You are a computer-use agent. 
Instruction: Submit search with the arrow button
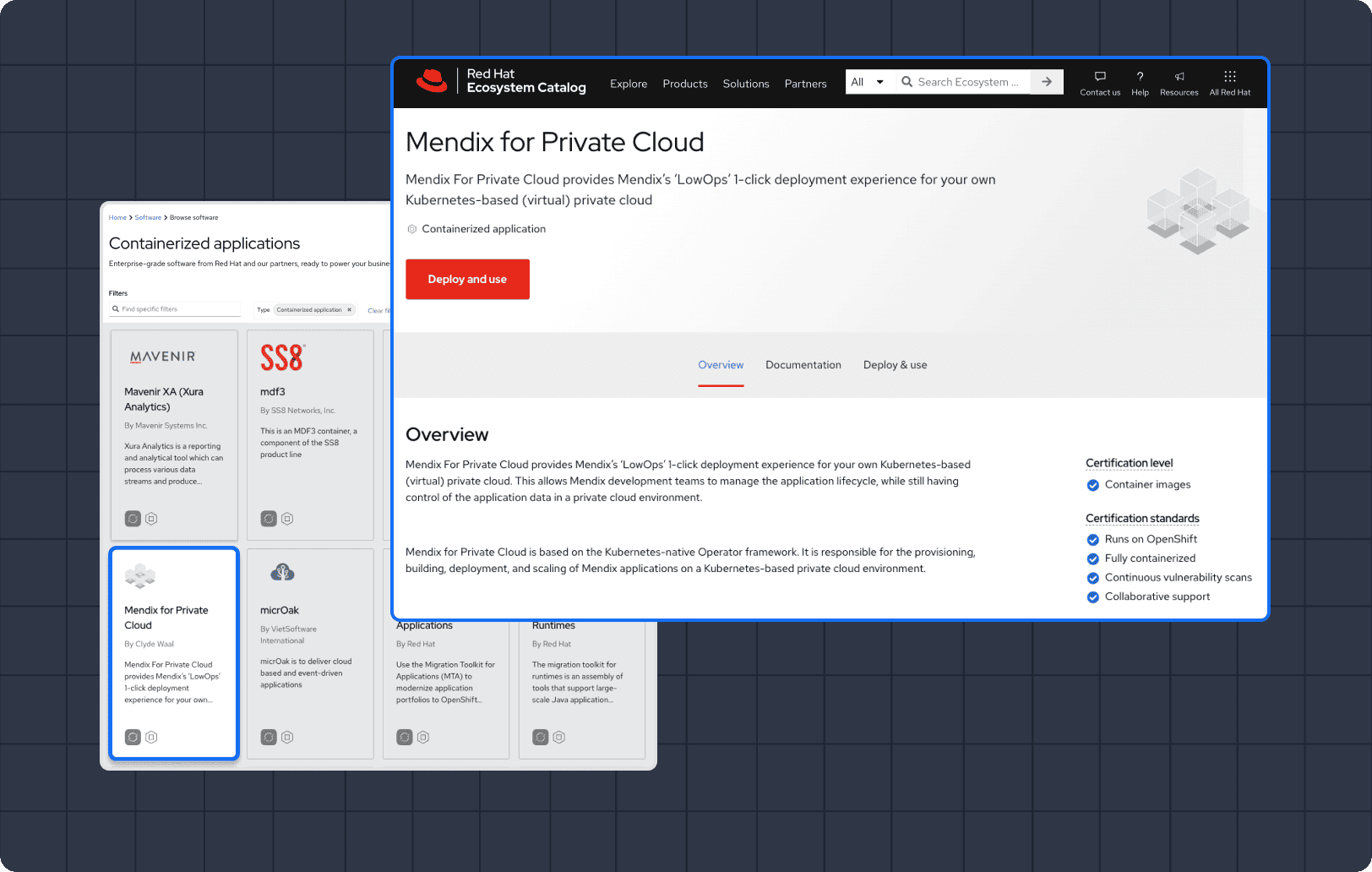(1047, 82)
